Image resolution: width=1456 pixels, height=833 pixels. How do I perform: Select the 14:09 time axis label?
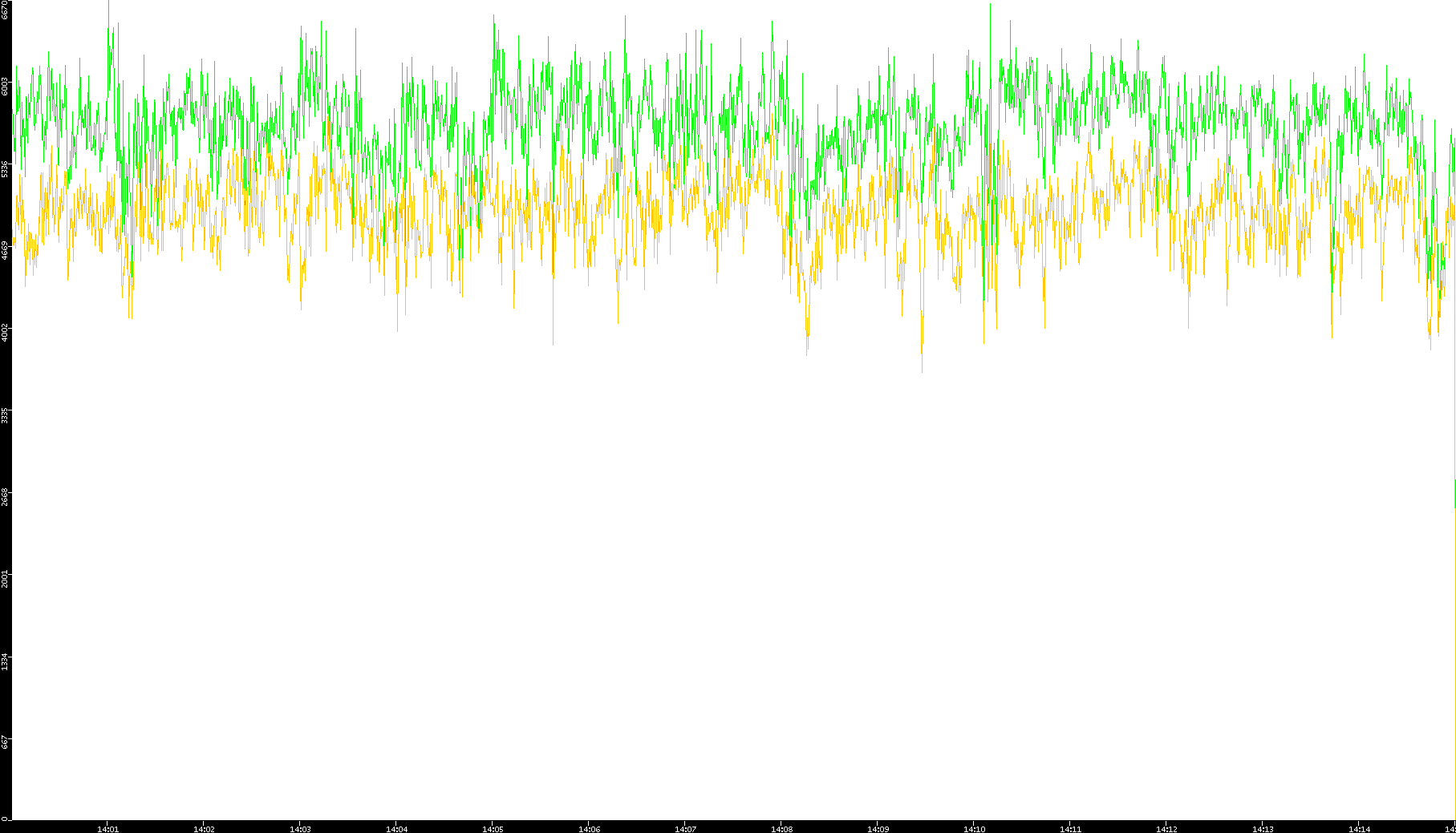[878, 829]
